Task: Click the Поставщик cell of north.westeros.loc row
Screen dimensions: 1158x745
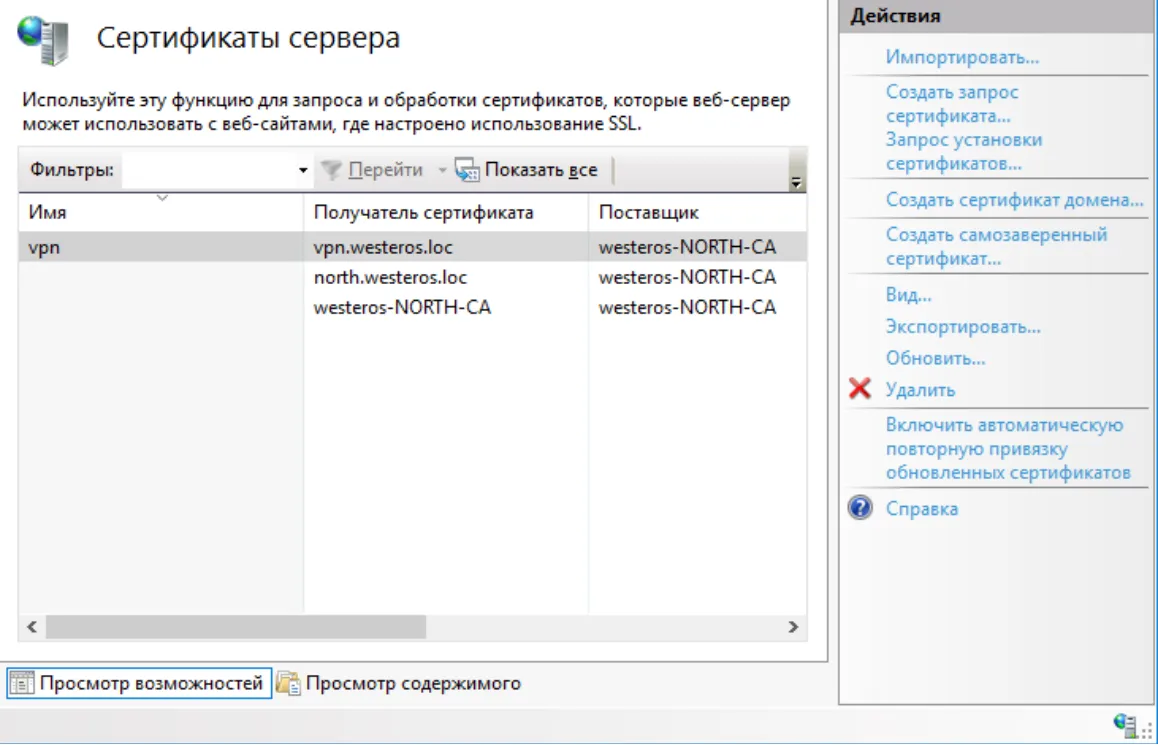Action: [x=687, y=277]
